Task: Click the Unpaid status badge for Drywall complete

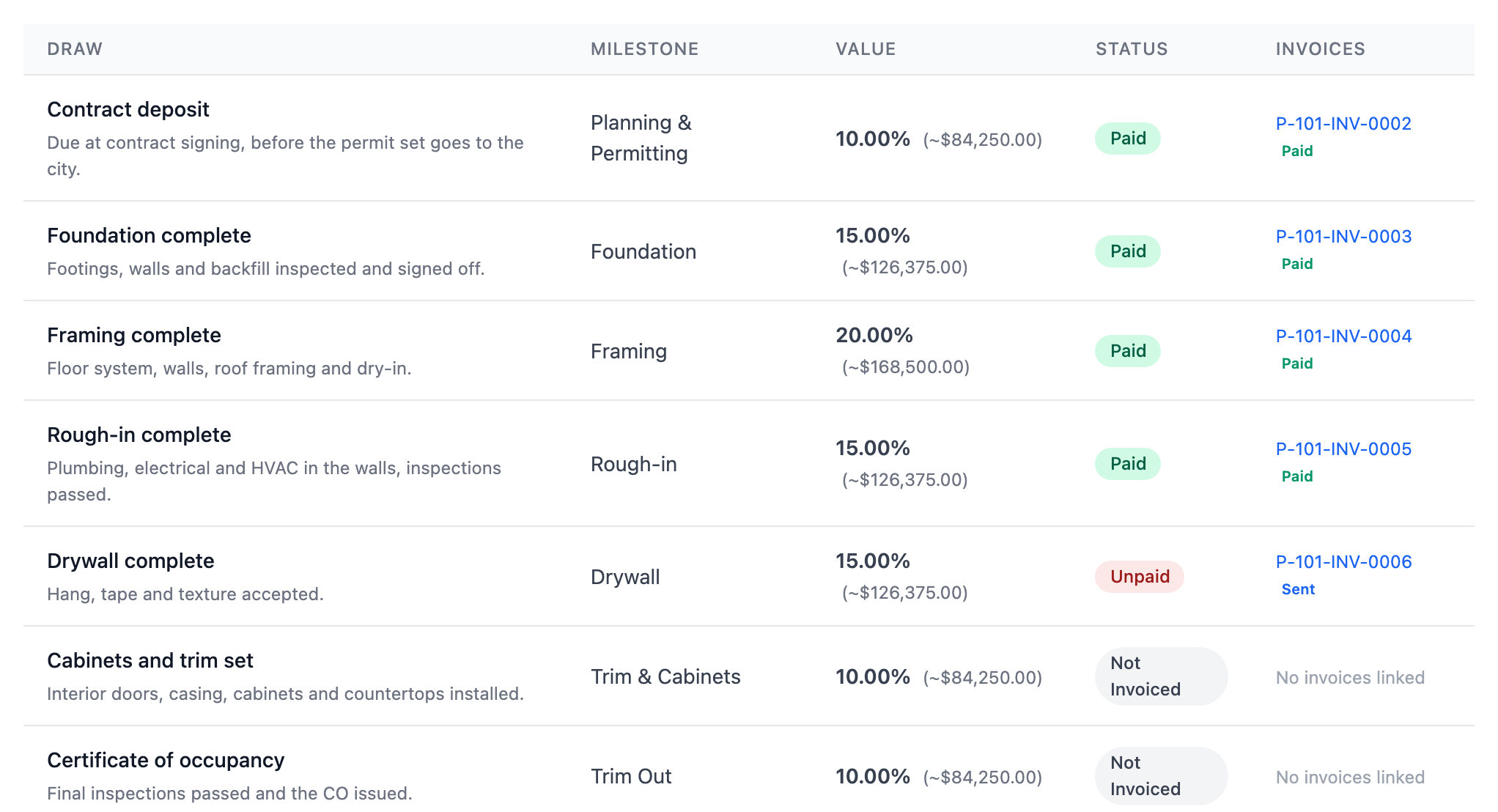Action: (1140, 577)
